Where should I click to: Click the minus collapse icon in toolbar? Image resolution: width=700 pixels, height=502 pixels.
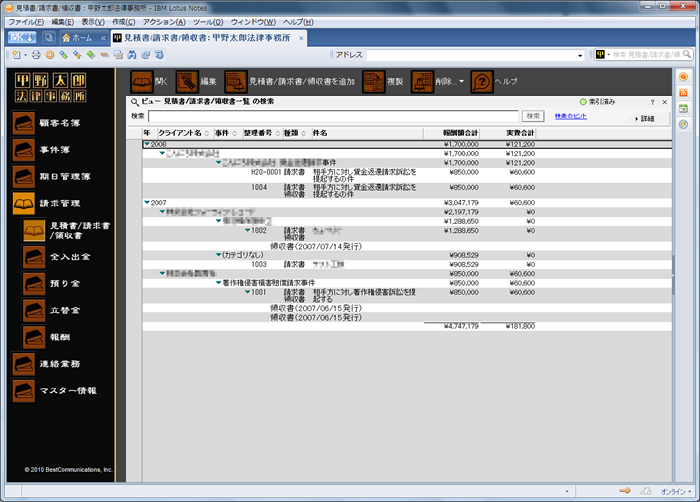click(x=104, y=54)
